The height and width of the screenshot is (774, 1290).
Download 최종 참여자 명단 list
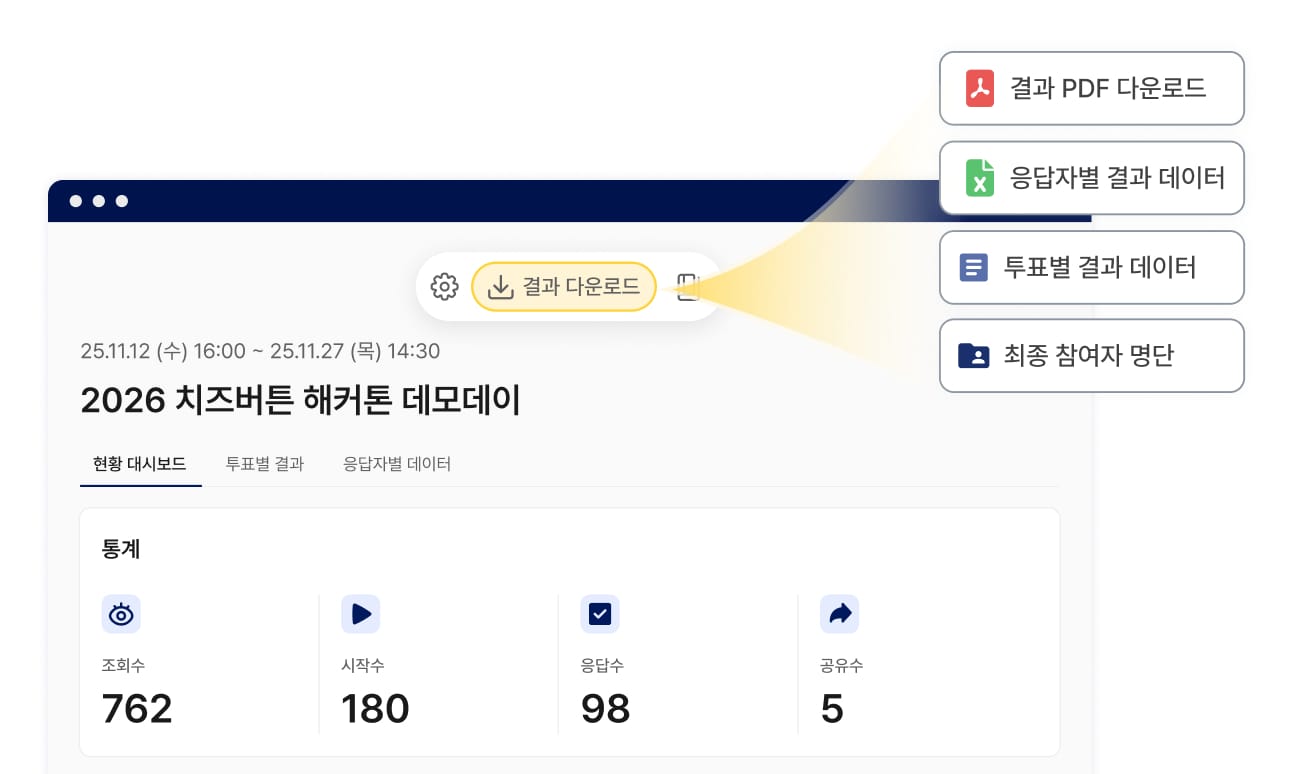click(1092, 356)
